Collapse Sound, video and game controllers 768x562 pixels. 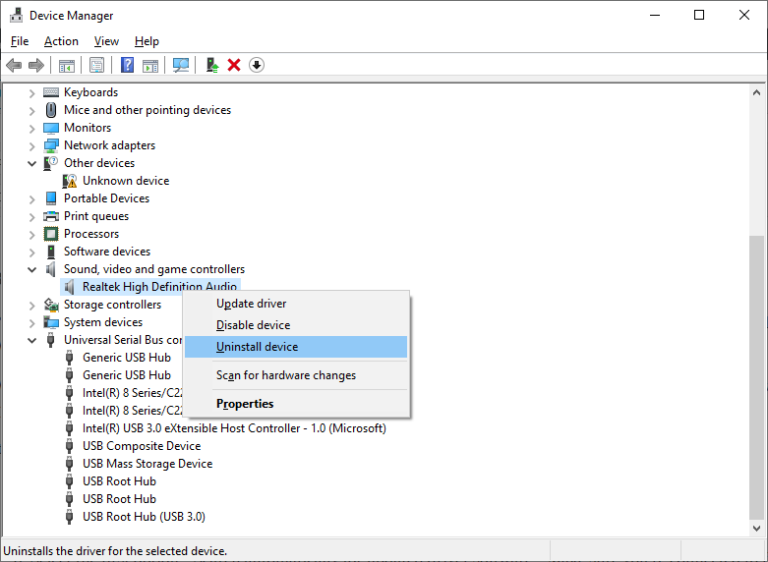[x=32, y=269]
